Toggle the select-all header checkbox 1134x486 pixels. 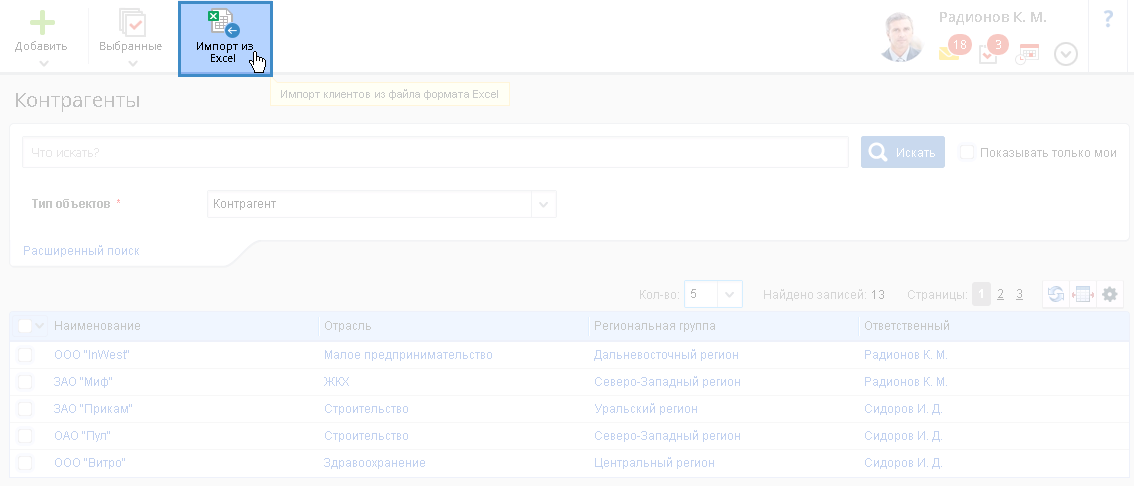(25, 326)
